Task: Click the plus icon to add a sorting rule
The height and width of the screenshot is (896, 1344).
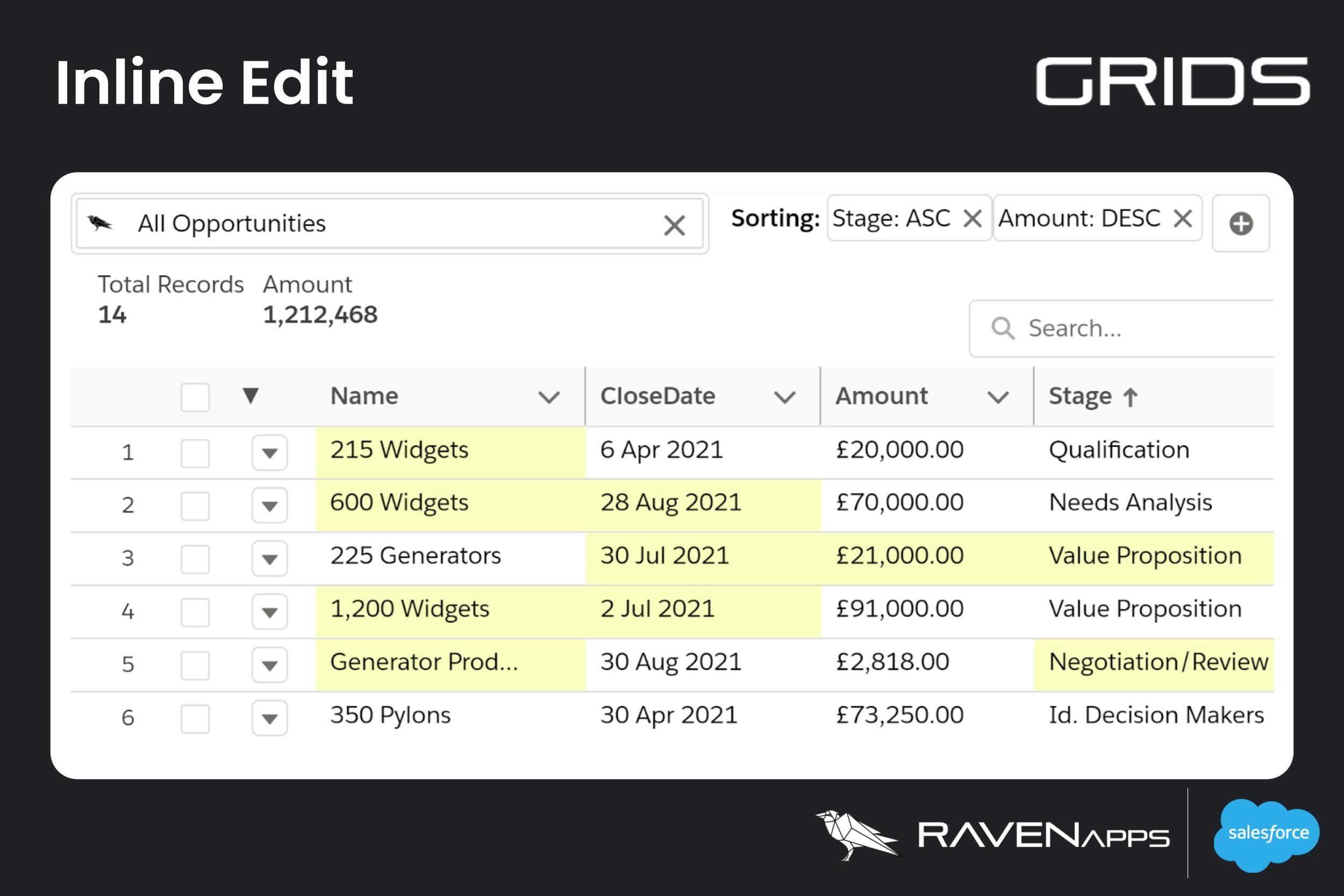Action: (1241, 224)
